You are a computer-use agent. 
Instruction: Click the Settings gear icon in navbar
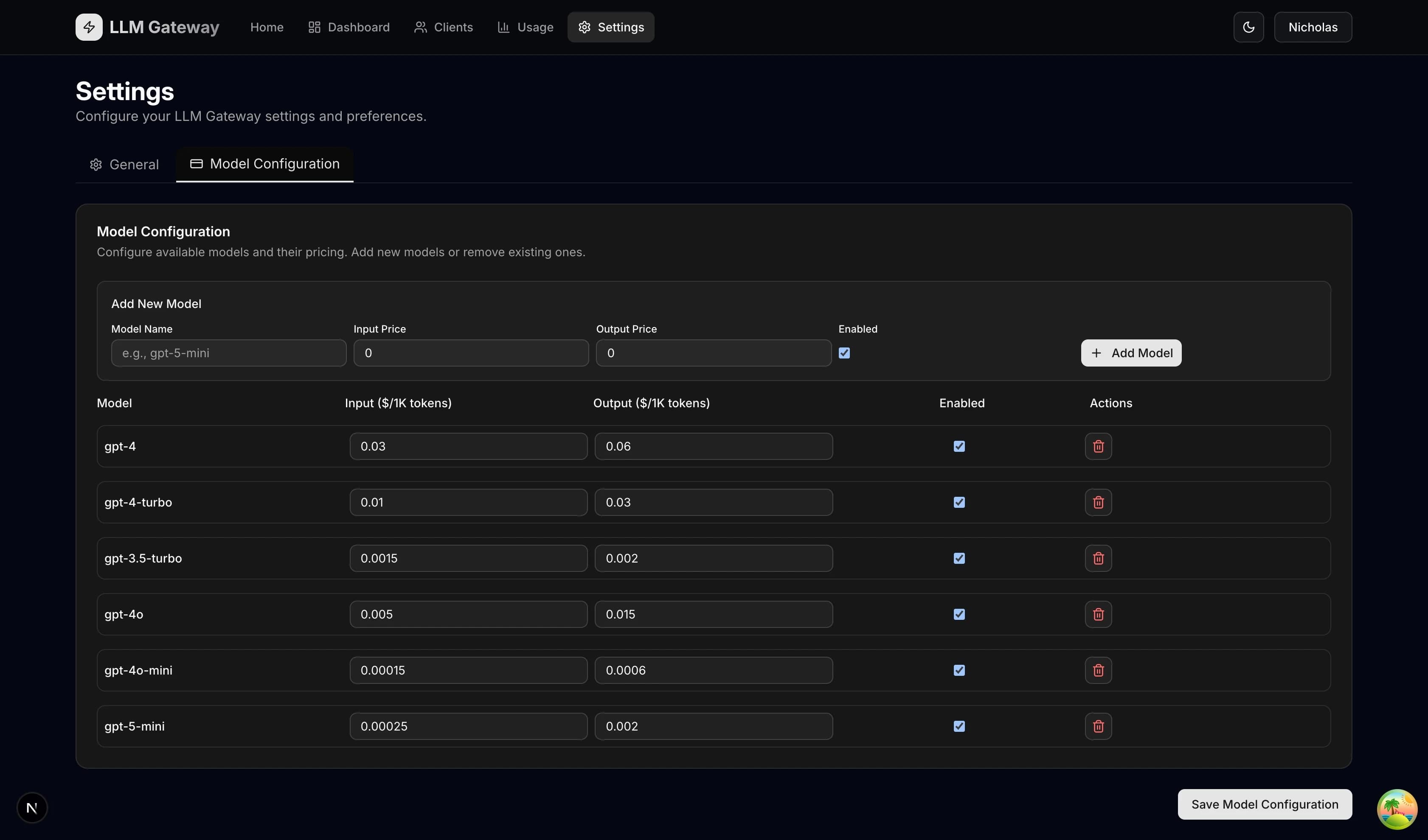584,27
